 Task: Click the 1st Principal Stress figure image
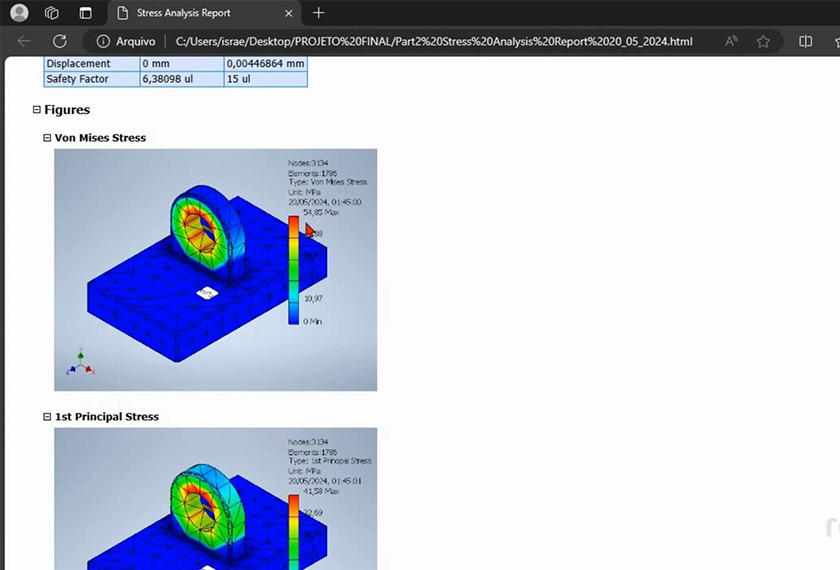tap(180, 498)
